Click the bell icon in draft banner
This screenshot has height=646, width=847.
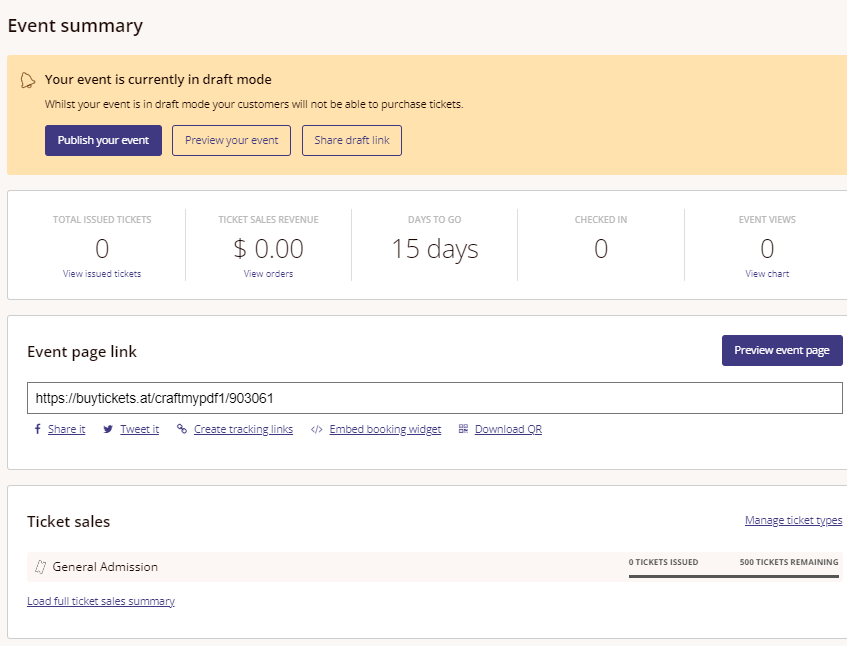28,80
